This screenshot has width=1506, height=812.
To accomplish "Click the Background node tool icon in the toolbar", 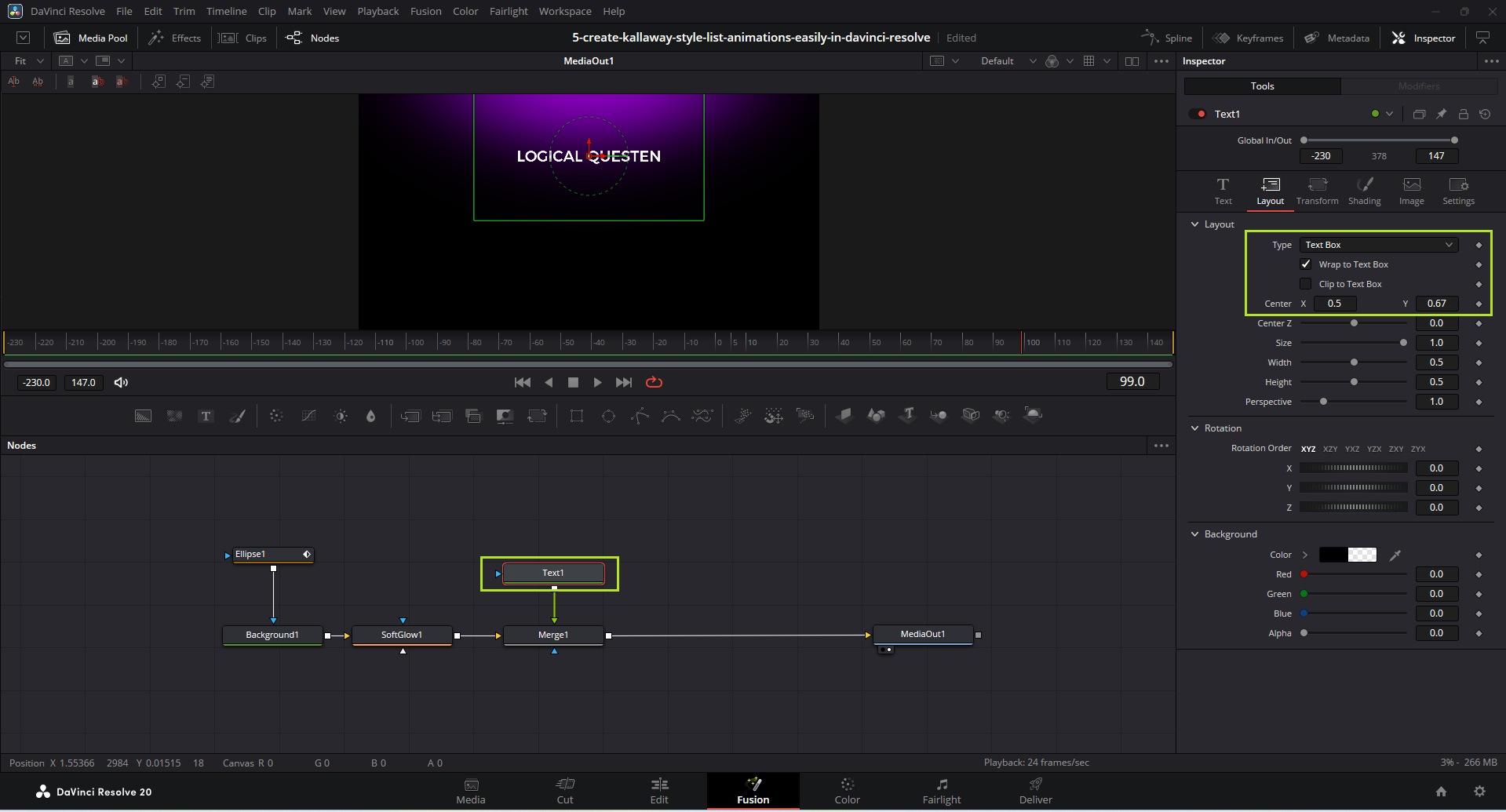I will [143, 416].
